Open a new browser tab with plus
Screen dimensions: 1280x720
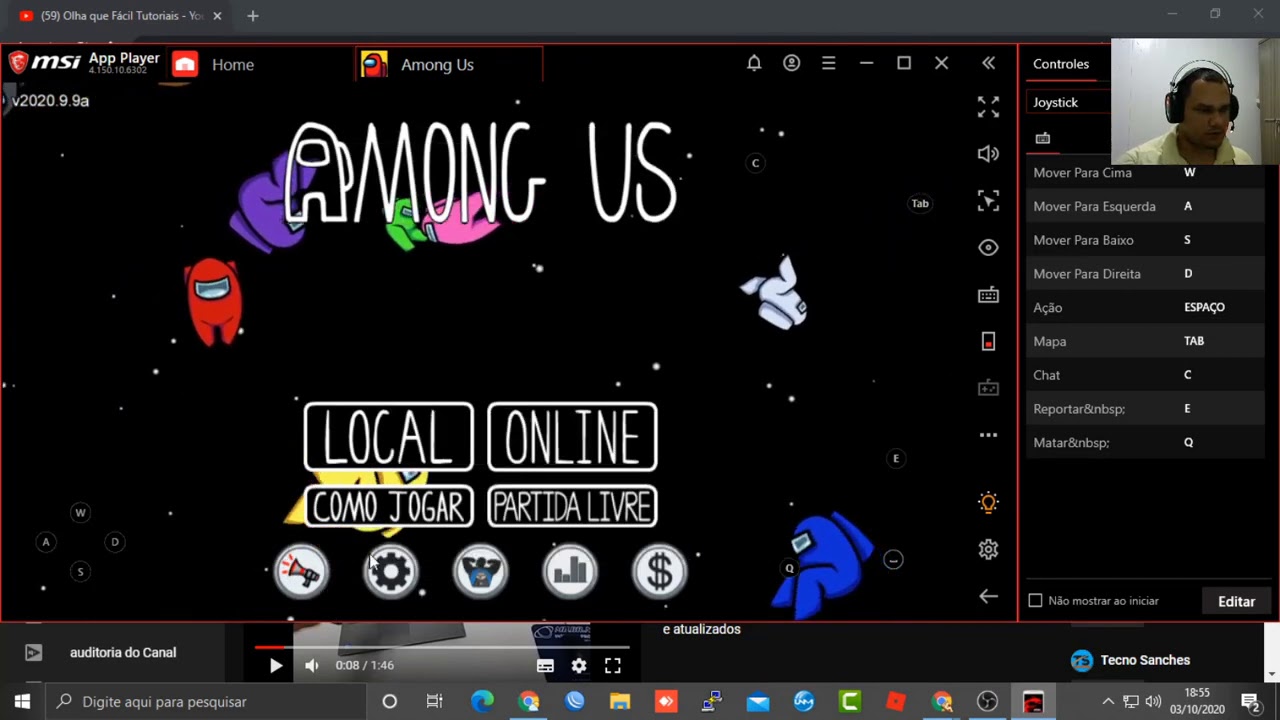(x=252, y=16)
